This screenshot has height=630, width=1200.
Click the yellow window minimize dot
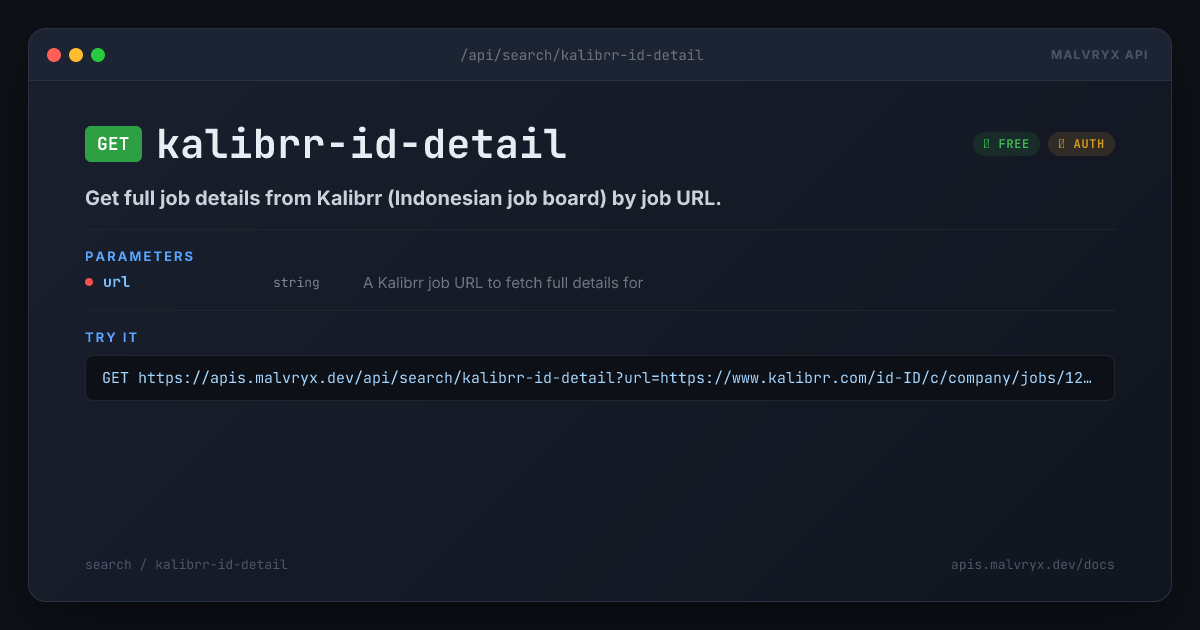(76, 55)
